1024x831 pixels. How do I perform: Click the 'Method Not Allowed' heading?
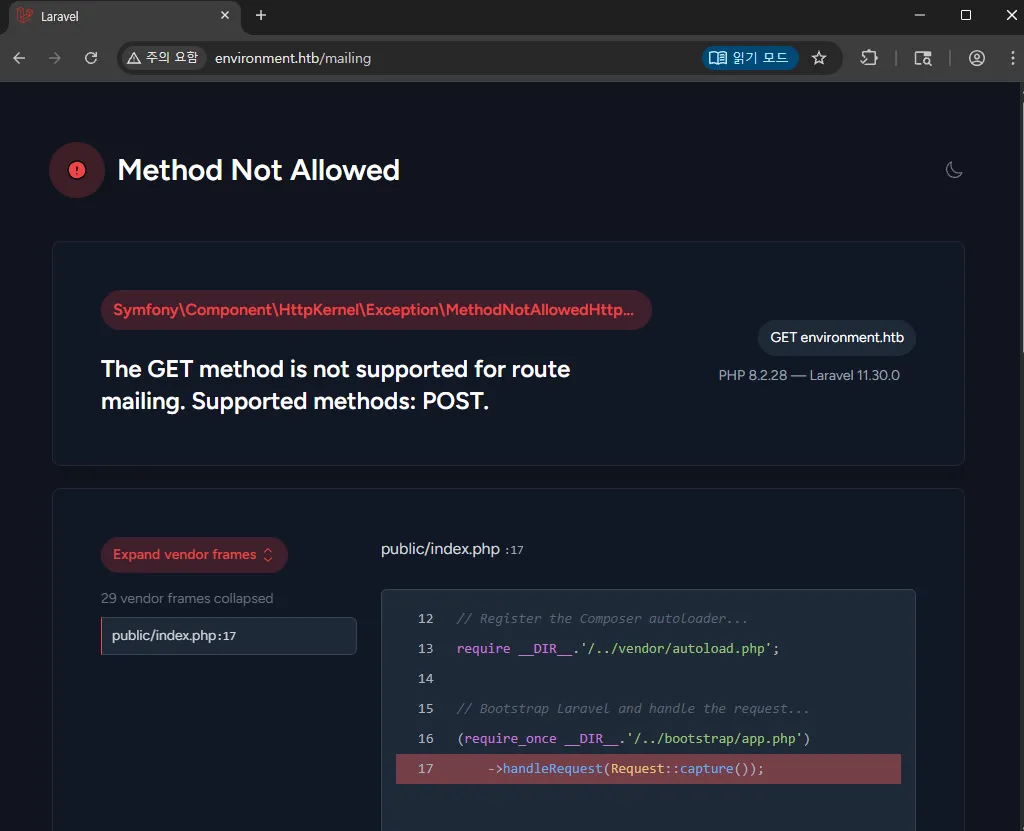coord(259,171)
